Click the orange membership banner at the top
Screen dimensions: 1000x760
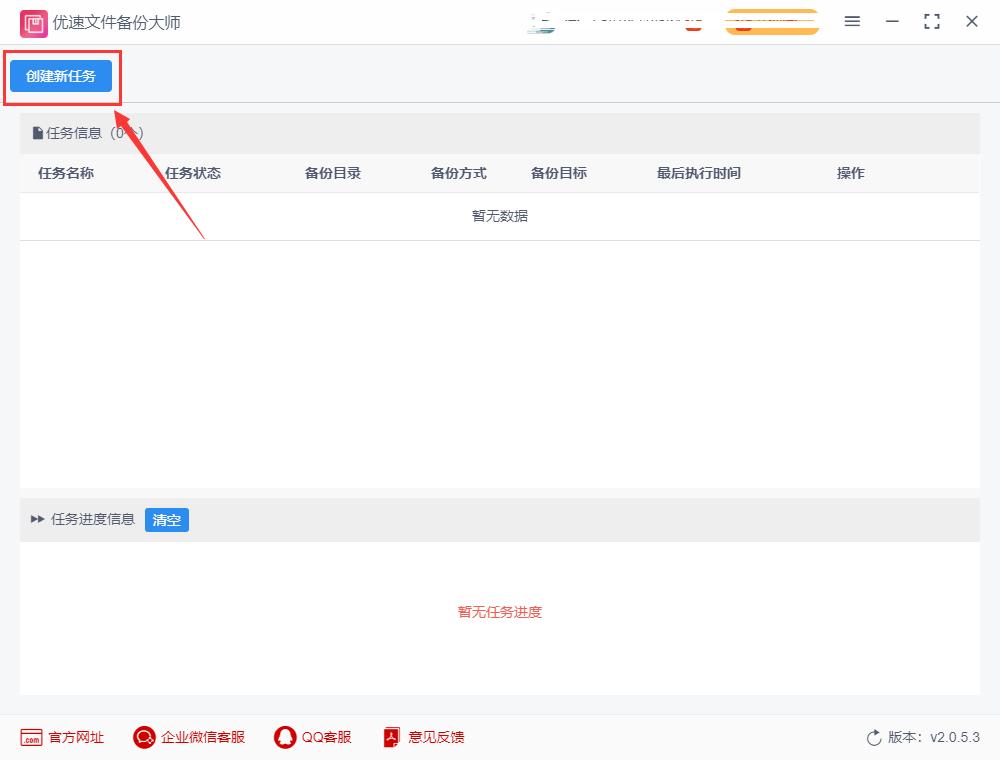[771, 20]
